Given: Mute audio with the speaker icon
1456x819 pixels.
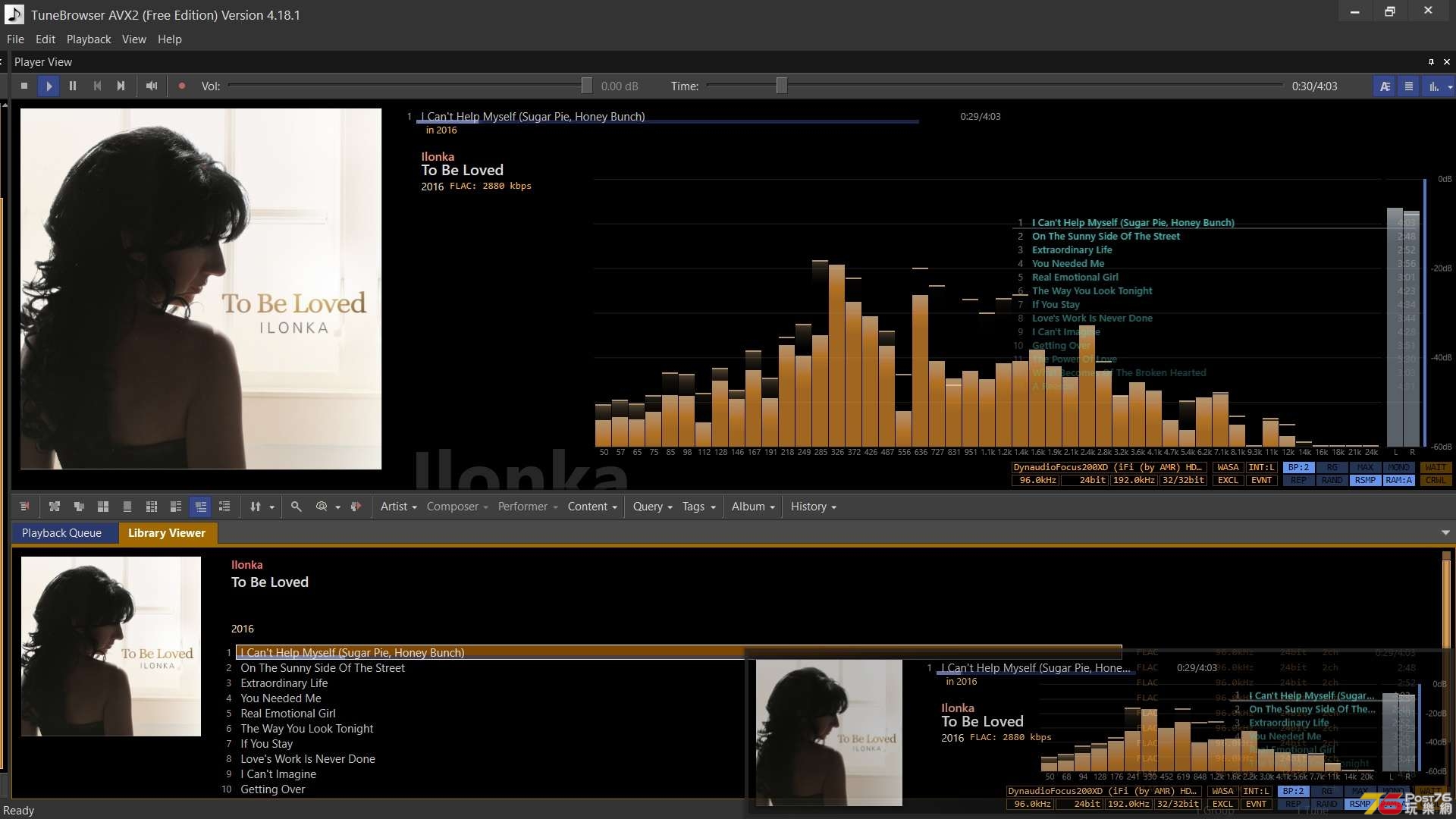Looking at the screenshot, I should pyautogui.click(x=152, y=86).
